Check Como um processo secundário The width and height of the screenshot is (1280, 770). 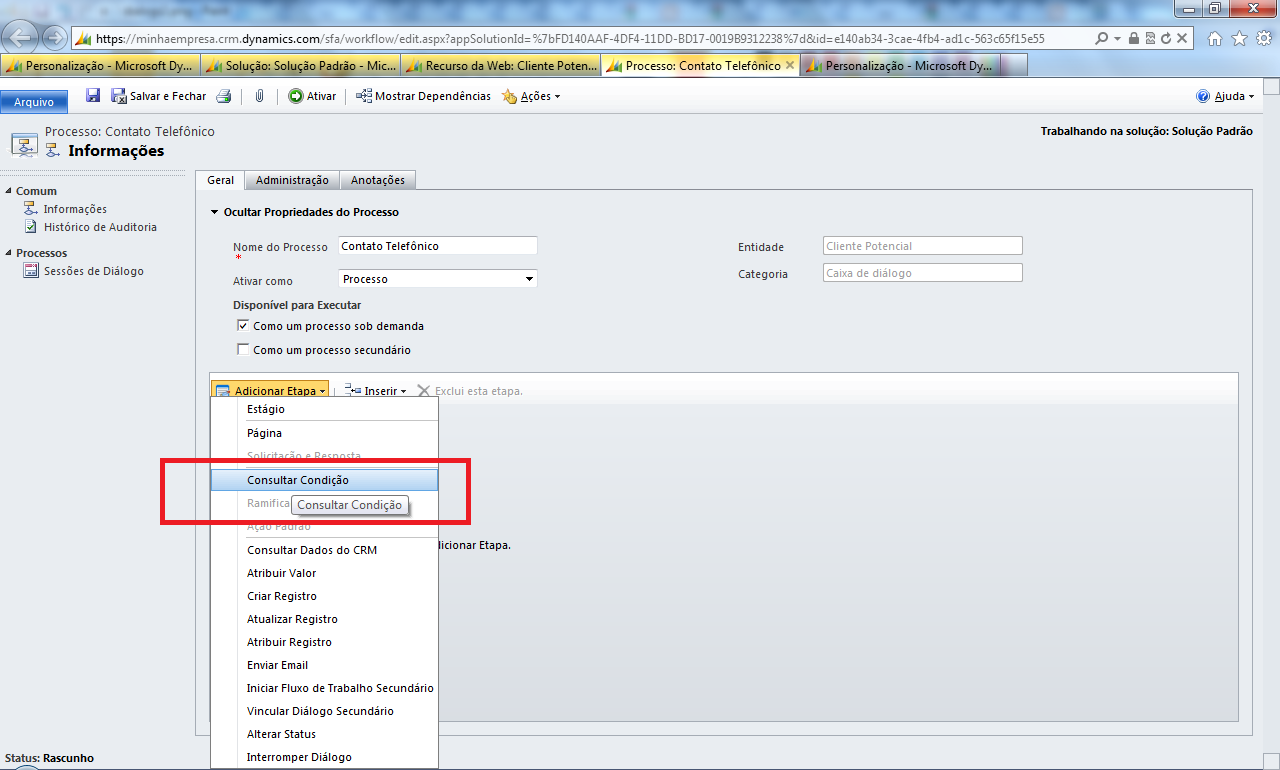(242, 350)
